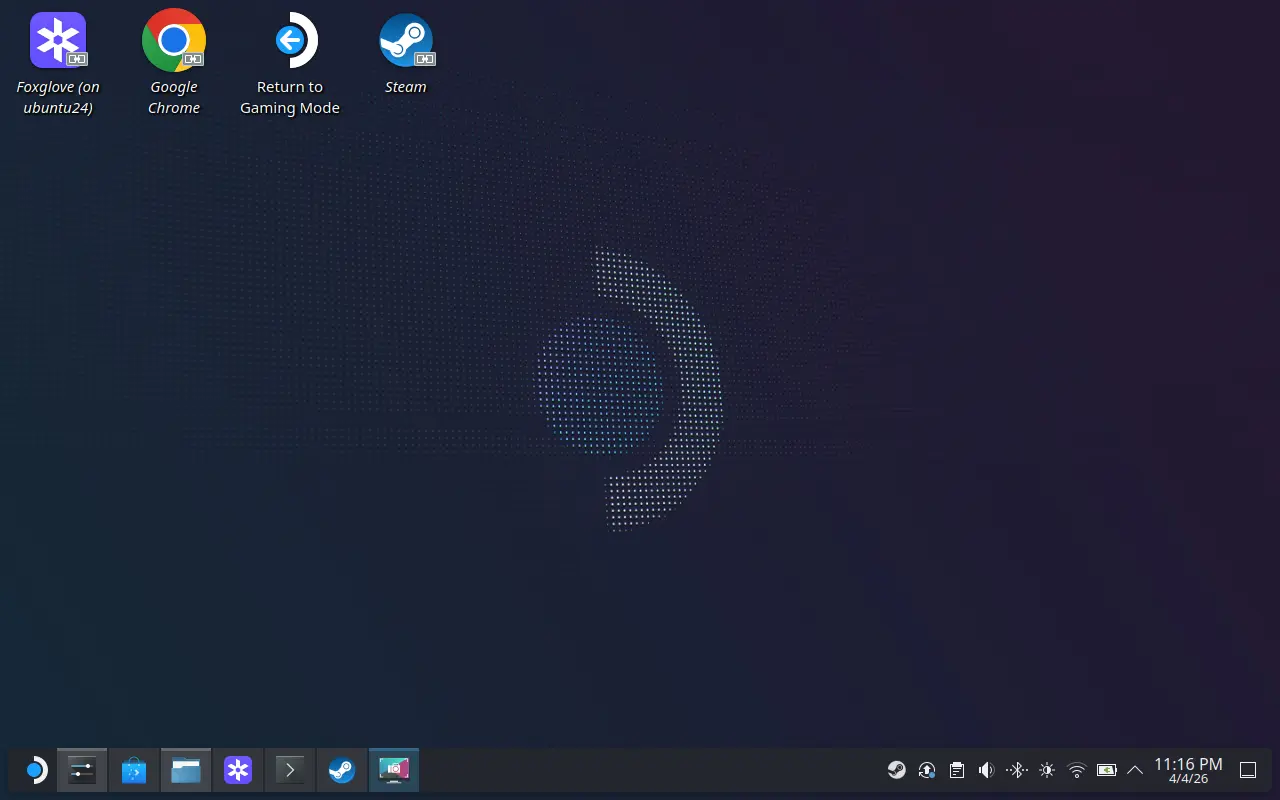Expand the hidden system tray icons
Image resolution: width=1280 pixels, height=800 pixels.
pyautogui.click(x=1135, y=770)
